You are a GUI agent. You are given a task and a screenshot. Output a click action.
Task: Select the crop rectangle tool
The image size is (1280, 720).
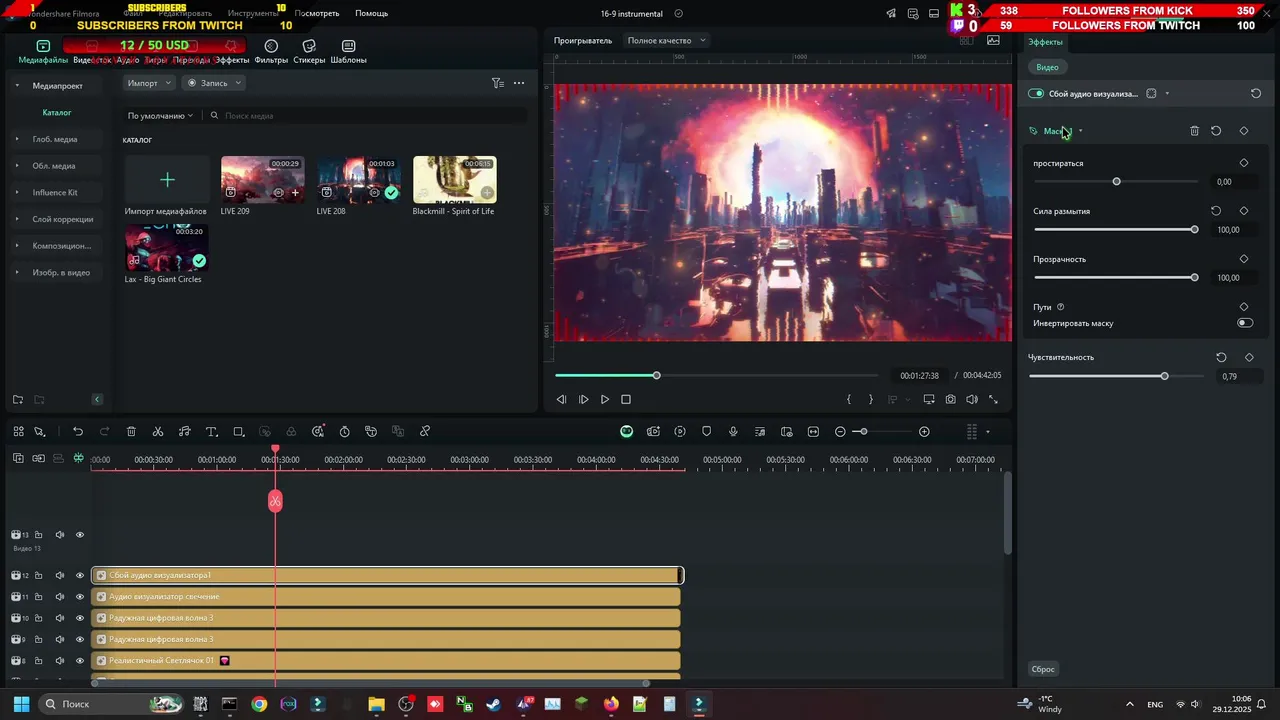click(238, 432)
